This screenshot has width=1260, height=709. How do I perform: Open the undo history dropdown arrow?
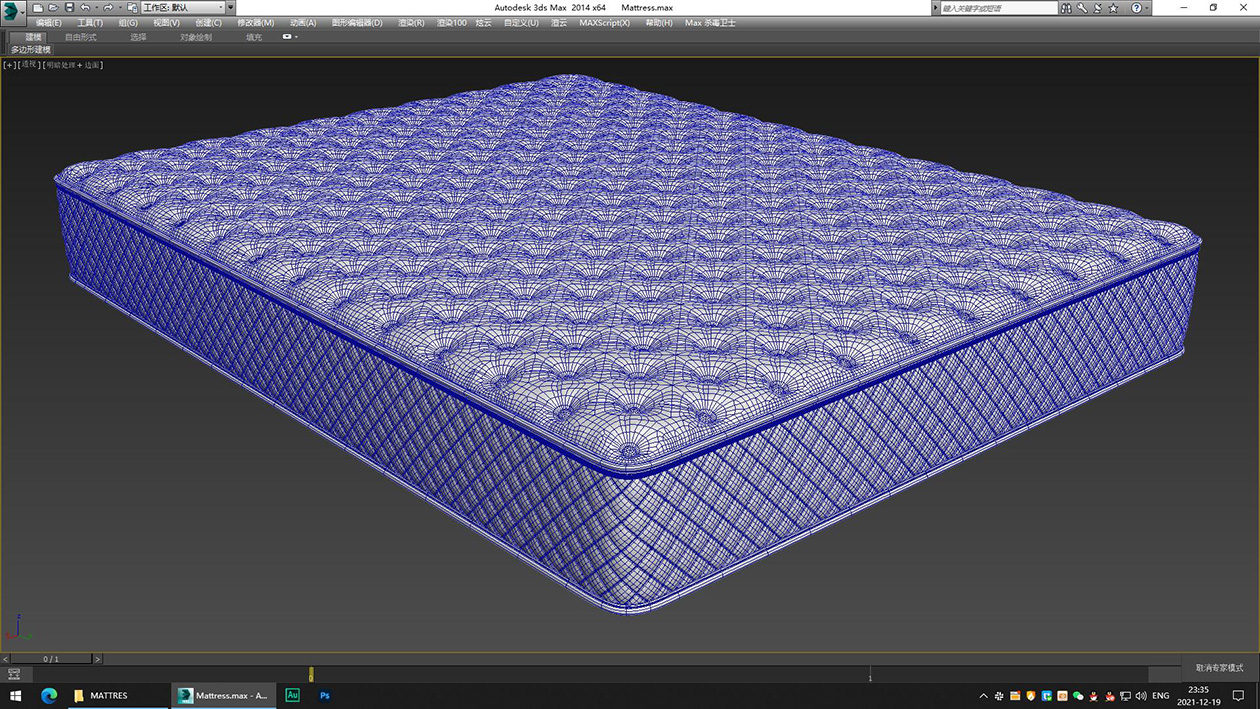click(x=95, y=8)
